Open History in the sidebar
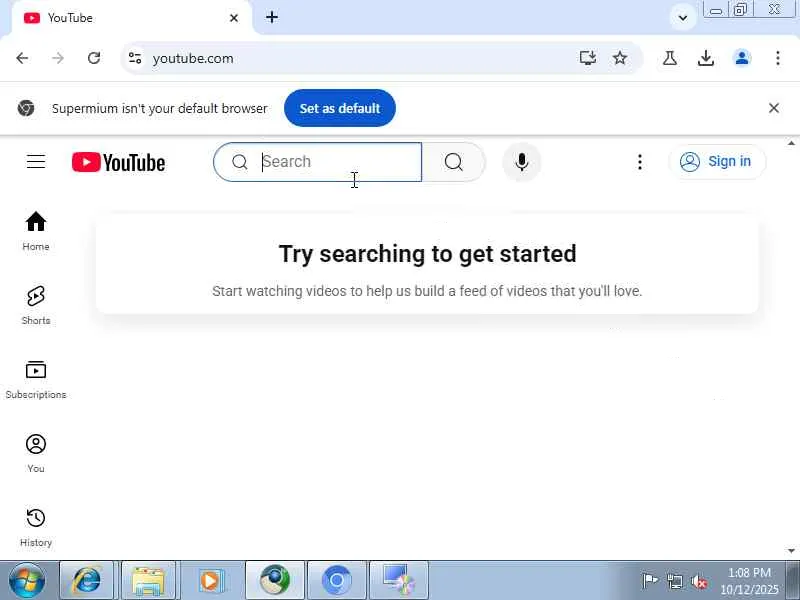The image size is (800, 600). (x=36, y=527)
